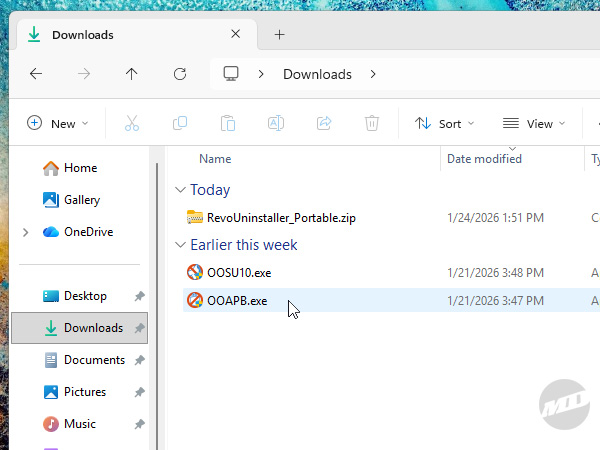Collapse the Earlier this week group

tap(180, 245)
